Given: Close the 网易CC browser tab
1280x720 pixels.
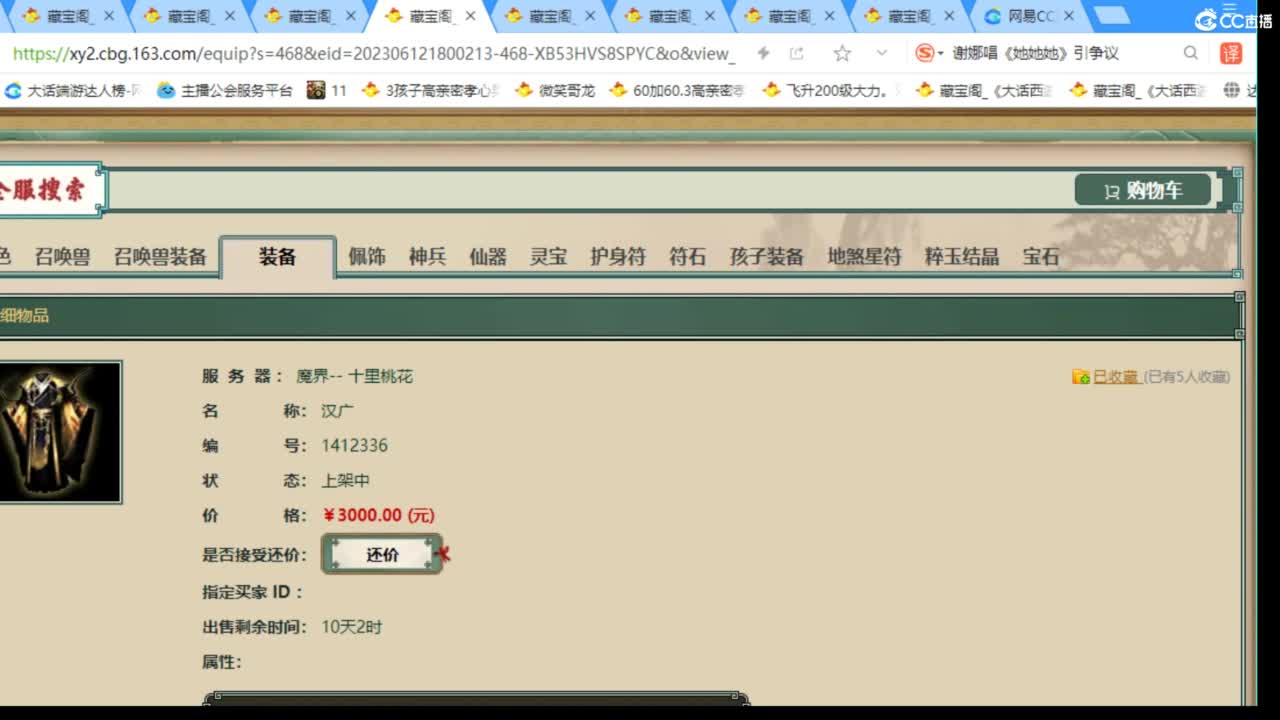Looking at the screenshot, I should (1069, 16).
